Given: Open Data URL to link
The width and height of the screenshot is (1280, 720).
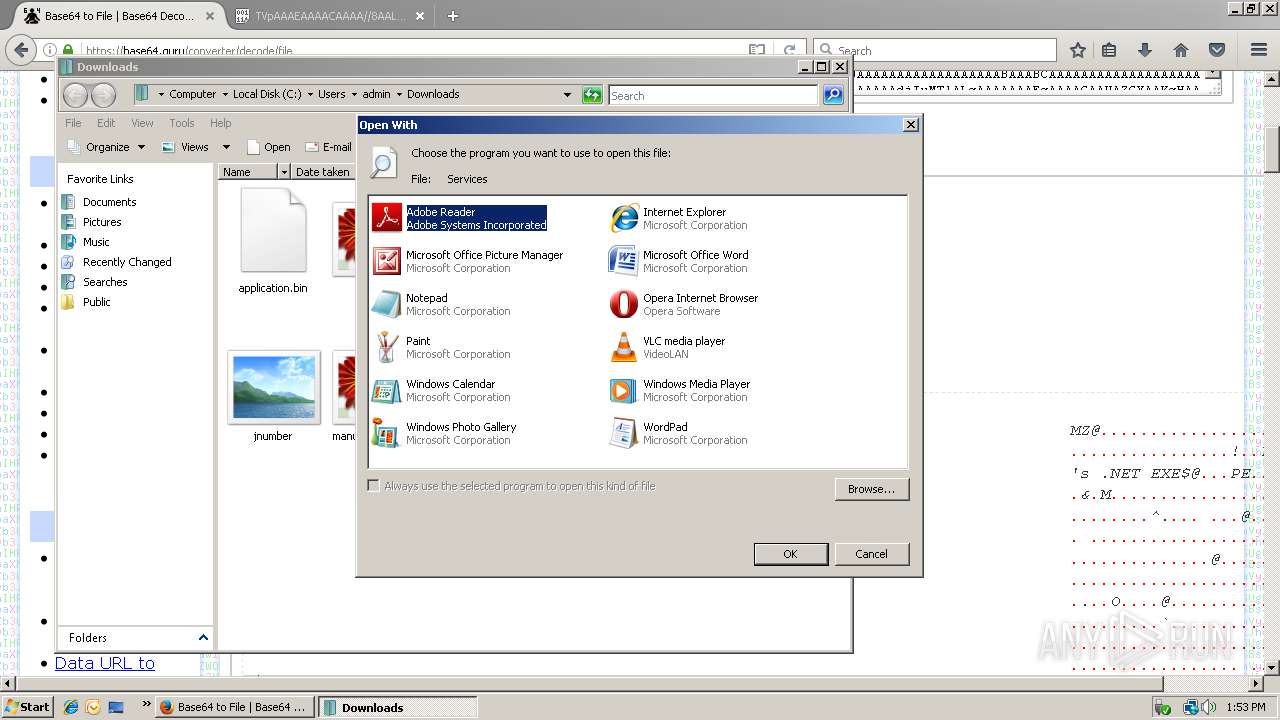Looking at the screenshot, I should 105,663.
